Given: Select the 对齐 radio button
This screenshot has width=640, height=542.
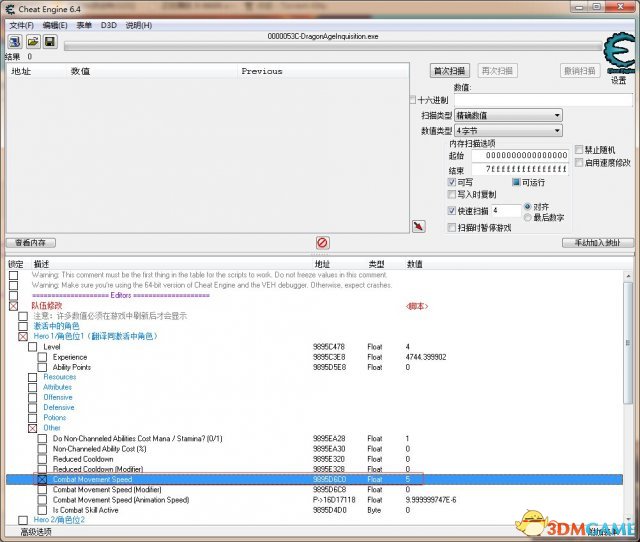Looking at the screenshot, I should tap(528, 207).
